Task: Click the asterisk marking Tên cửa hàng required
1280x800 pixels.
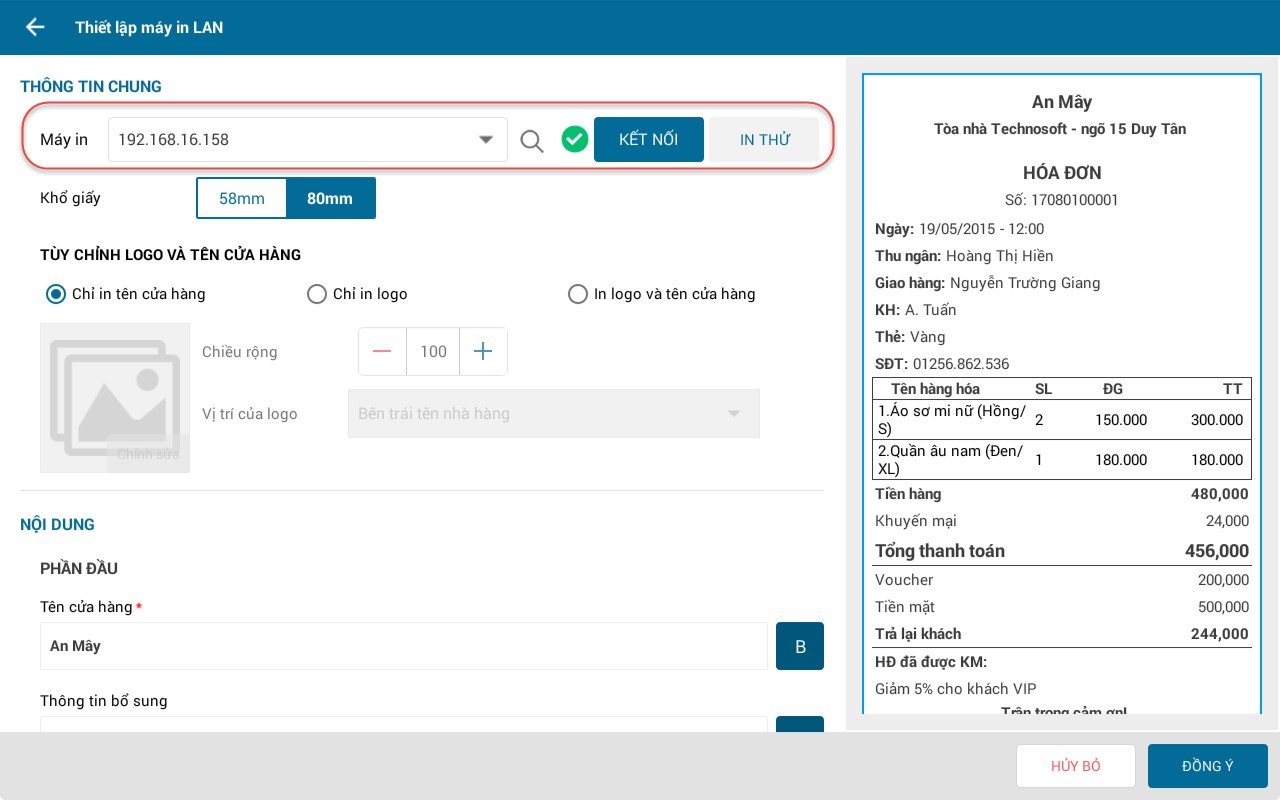Action: (138, 606)
